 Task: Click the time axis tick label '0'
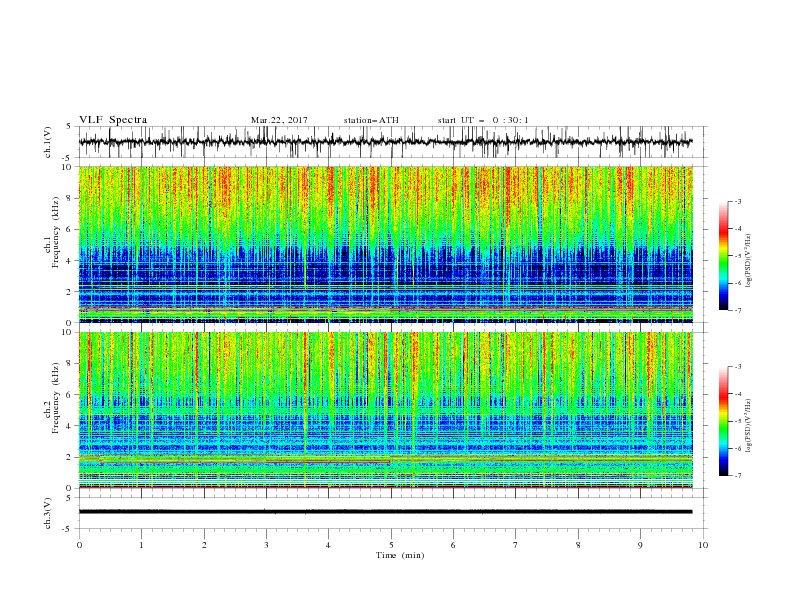click(79, 545)
